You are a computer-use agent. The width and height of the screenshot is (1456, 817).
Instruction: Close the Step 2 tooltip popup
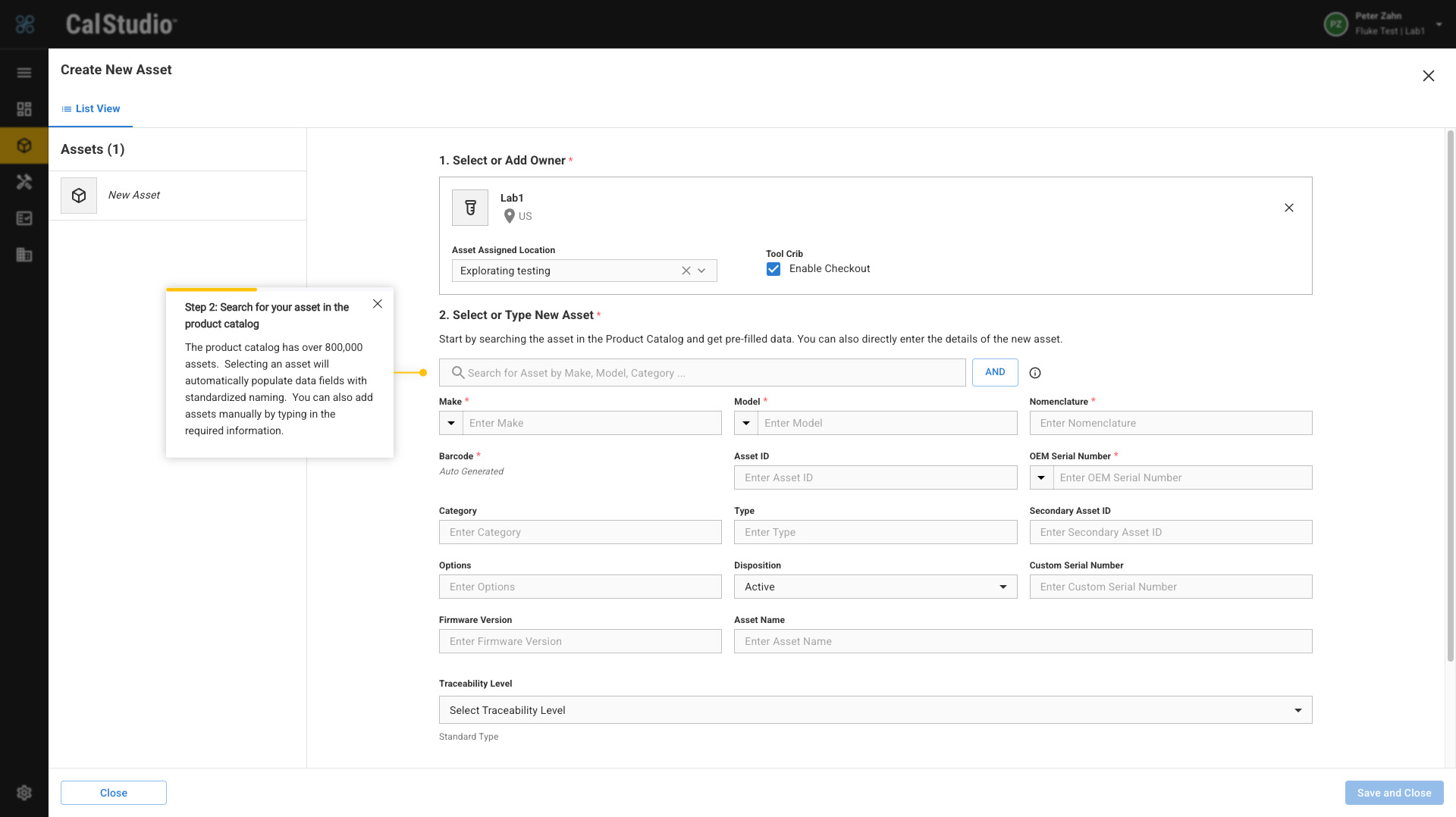(378, 304)
